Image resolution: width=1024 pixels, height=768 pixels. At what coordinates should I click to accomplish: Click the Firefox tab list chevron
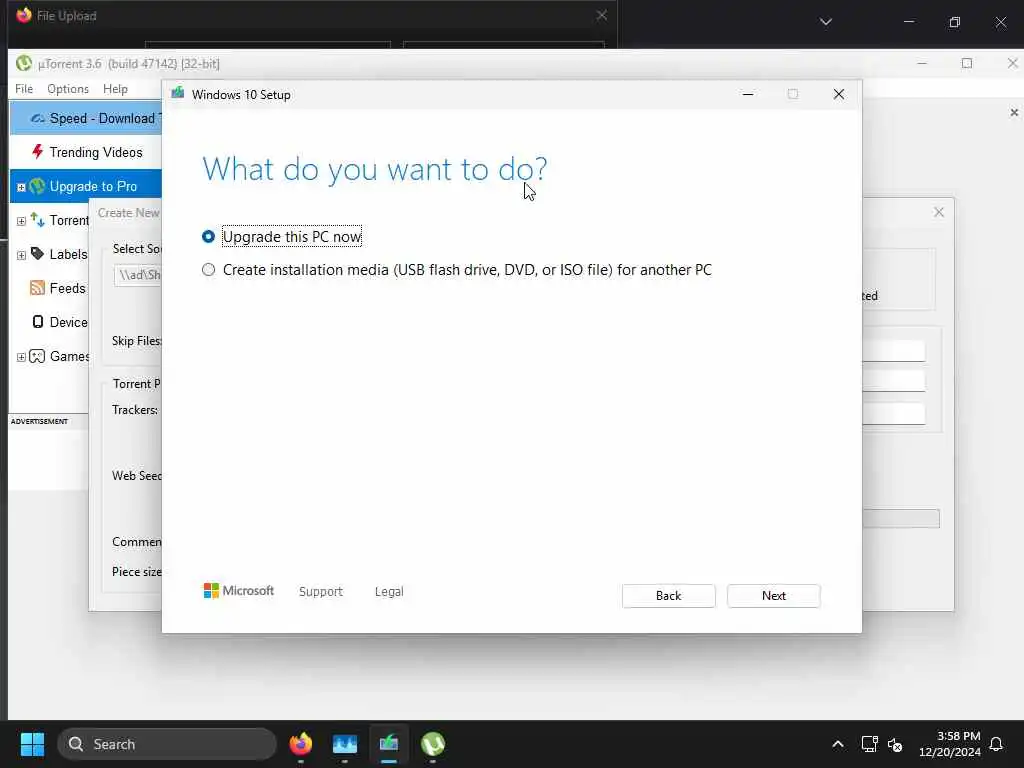tap(825, 22)
